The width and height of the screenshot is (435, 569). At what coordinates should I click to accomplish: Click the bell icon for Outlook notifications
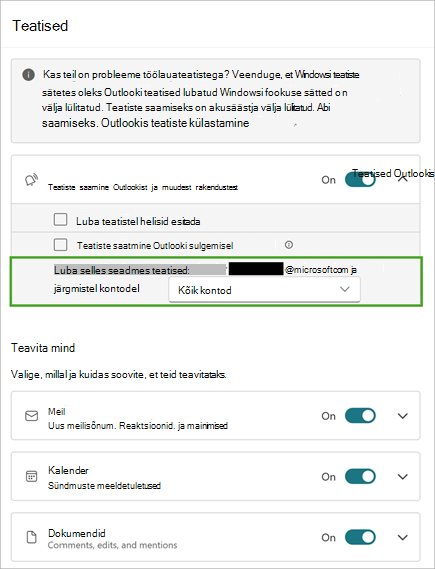[x=31, y=180]
